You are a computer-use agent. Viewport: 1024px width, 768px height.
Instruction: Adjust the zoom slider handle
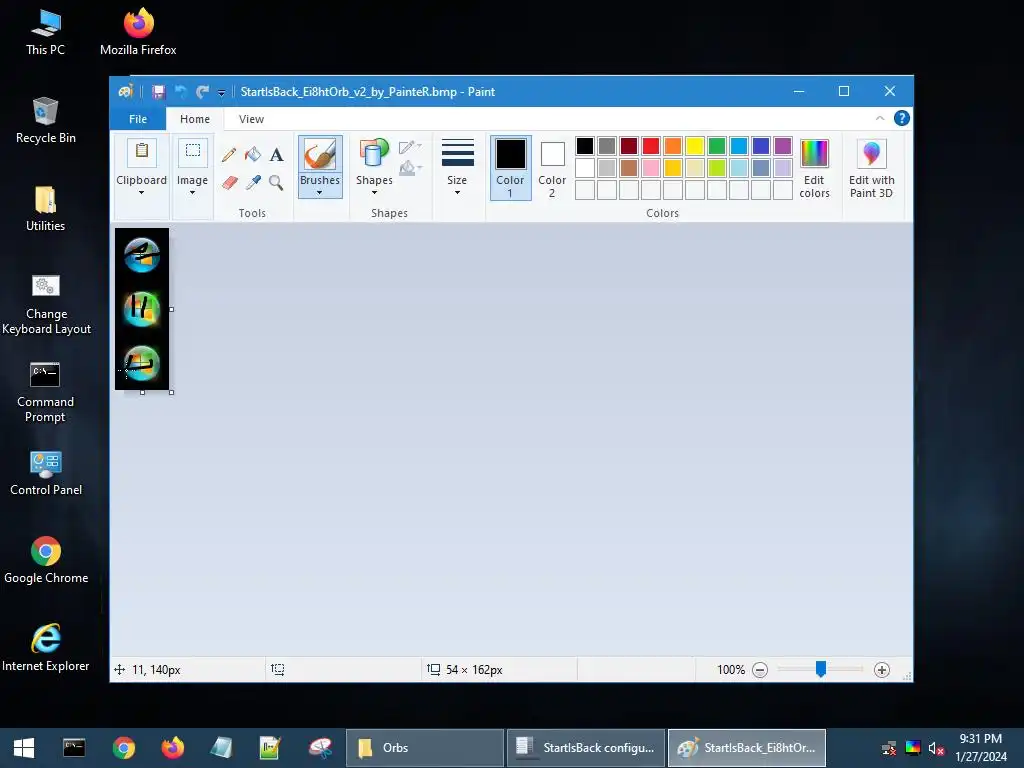[x=821, y=669]
